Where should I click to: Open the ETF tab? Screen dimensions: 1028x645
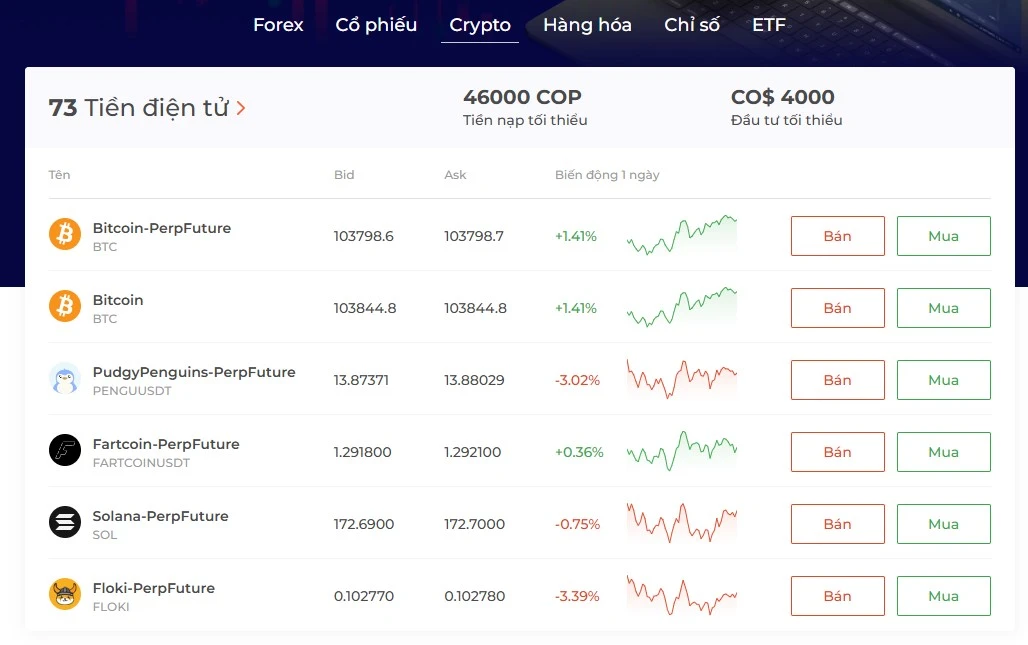pyautogui.click(x=769, y=25)
